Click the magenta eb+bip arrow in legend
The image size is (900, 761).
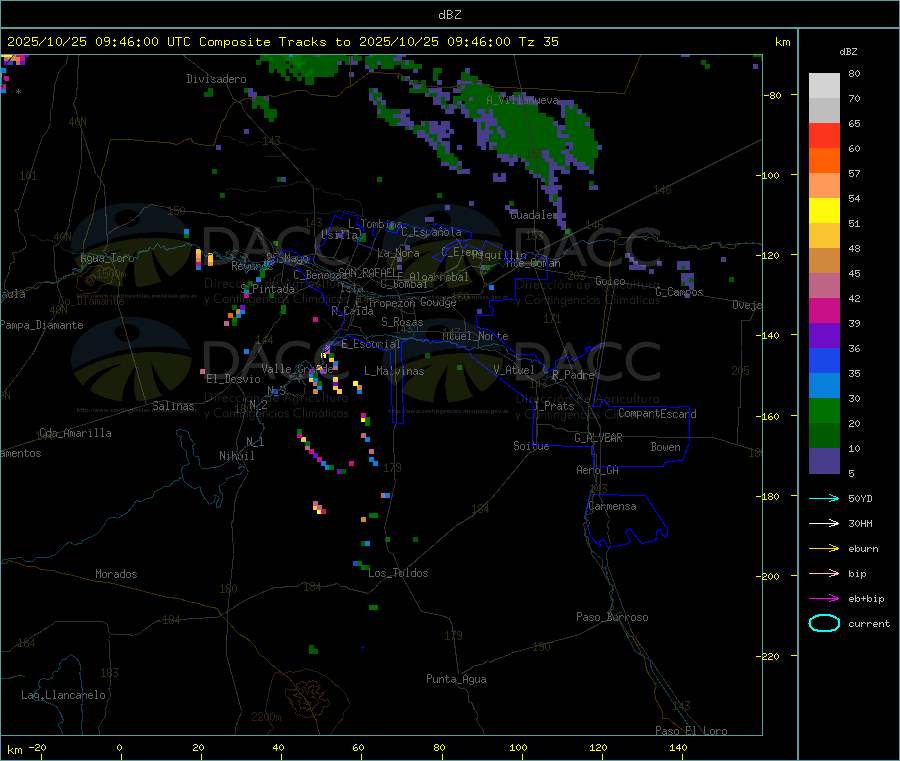(824, 599)
